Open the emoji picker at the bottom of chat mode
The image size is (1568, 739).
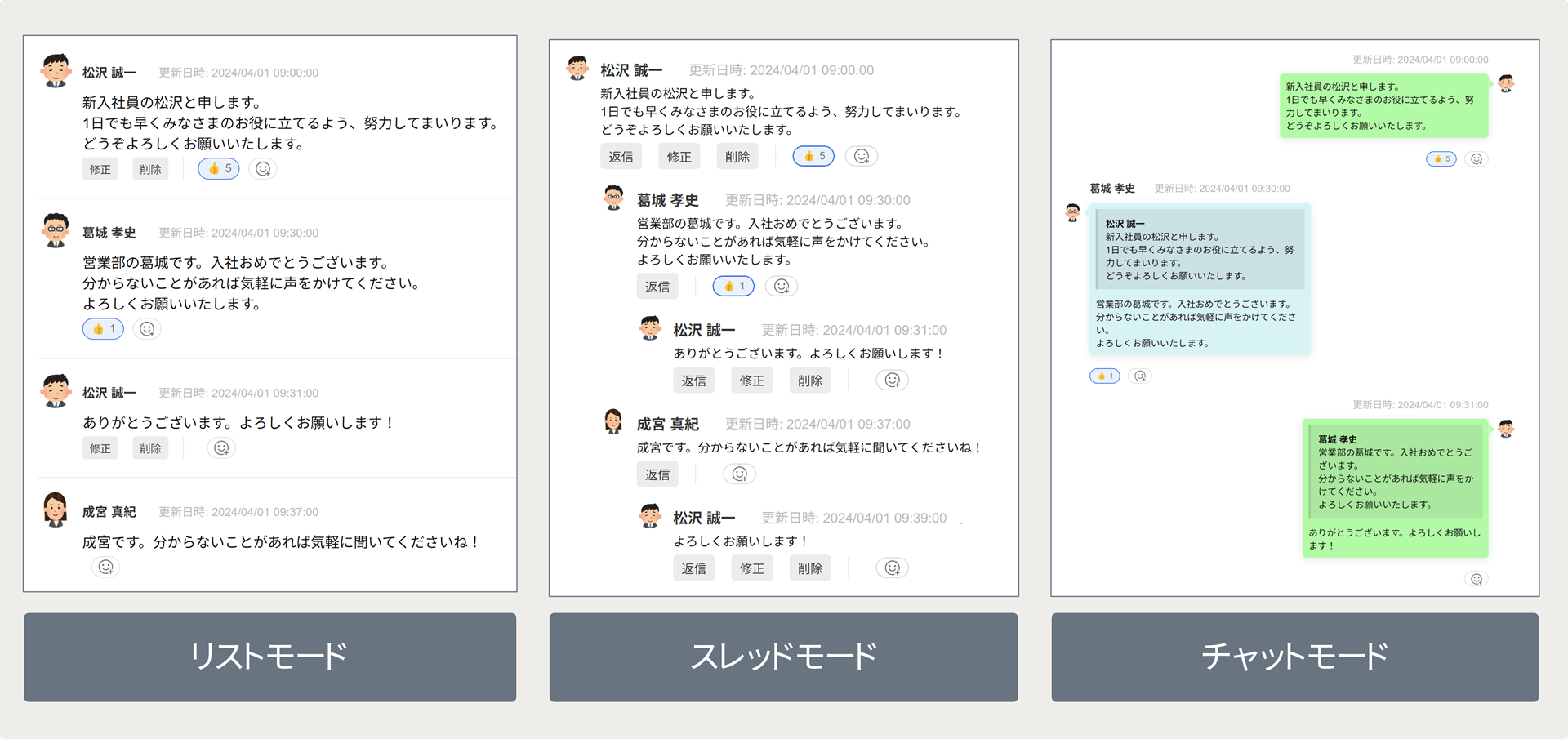pos(1477,579)
